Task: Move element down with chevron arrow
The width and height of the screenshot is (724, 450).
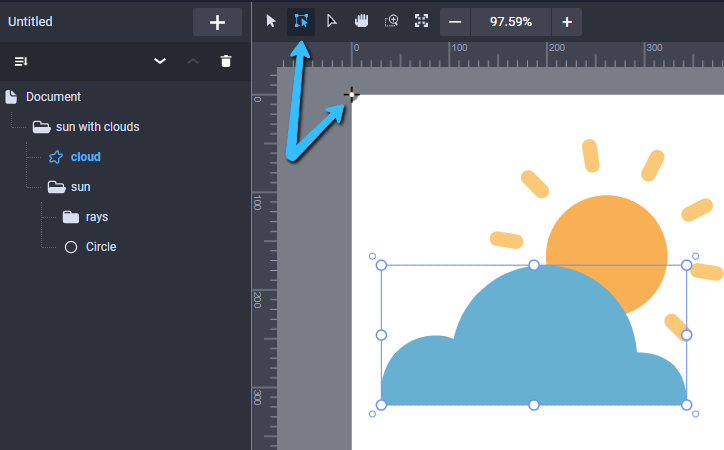Action: [x=160, y=61]
